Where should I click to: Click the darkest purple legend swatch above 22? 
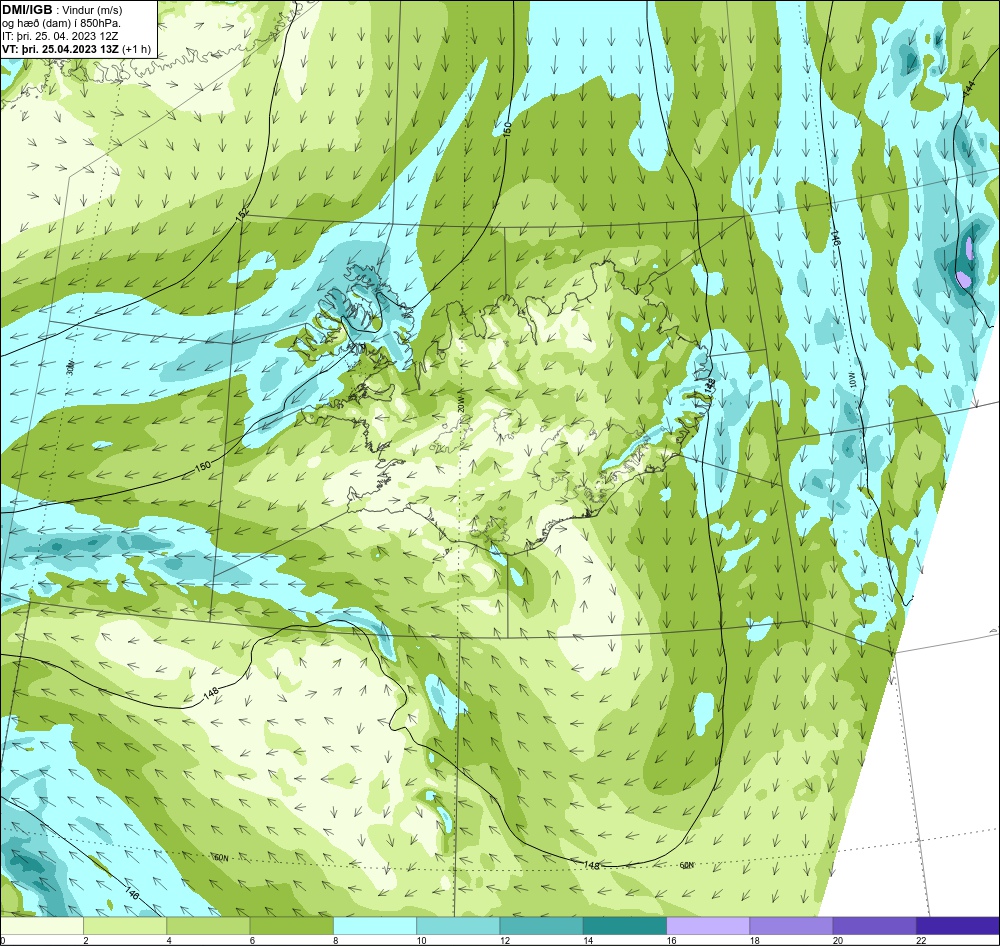pos(957,925)
